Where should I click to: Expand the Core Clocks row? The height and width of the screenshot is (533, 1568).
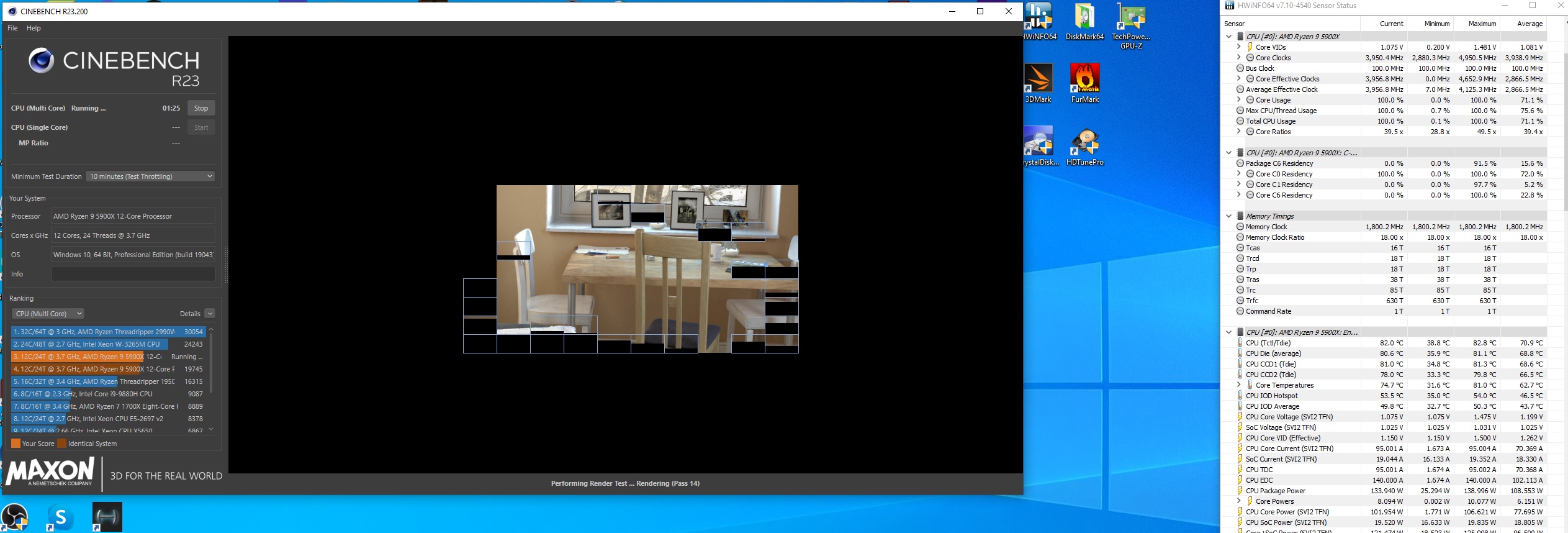[1239, 58]
